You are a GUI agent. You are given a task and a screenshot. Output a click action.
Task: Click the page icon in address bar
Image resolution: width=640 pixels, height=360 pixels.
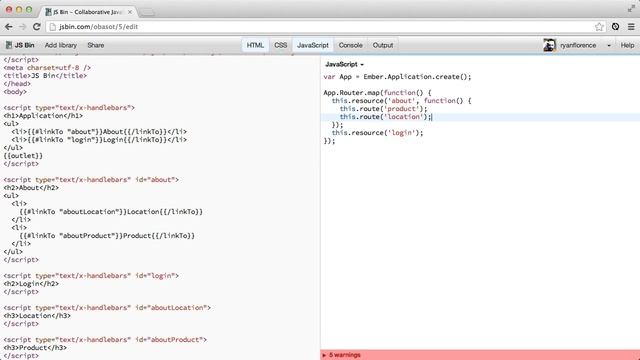(x=52, y=27)
